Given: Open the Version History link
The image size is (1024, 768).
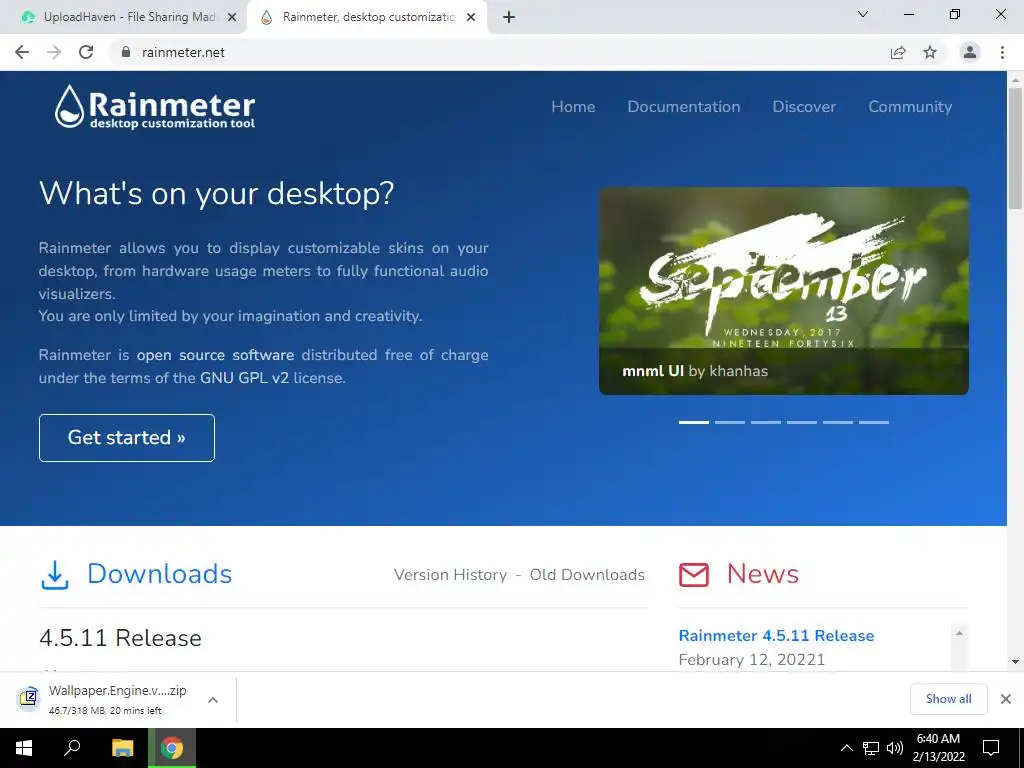Looking at the screenshot, I should tap(450, 575).
